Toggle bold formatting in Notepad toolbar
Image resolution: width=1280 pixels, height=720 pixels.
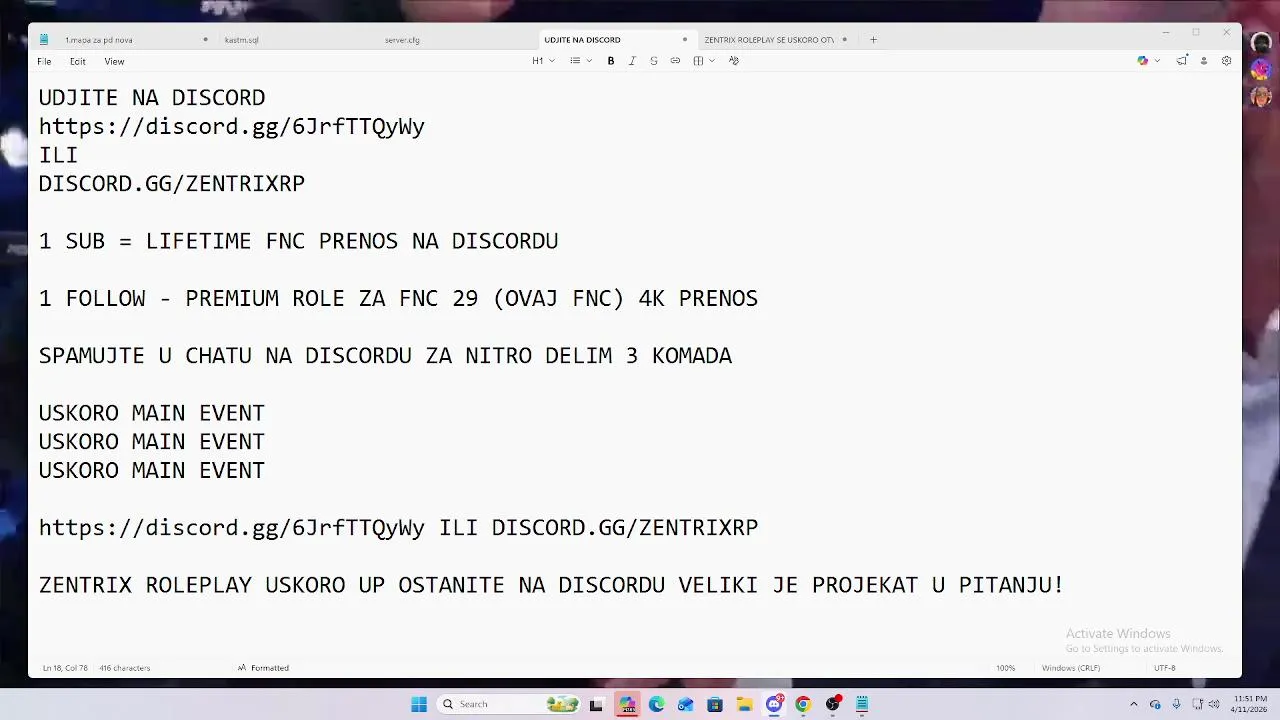click(611, 61)
